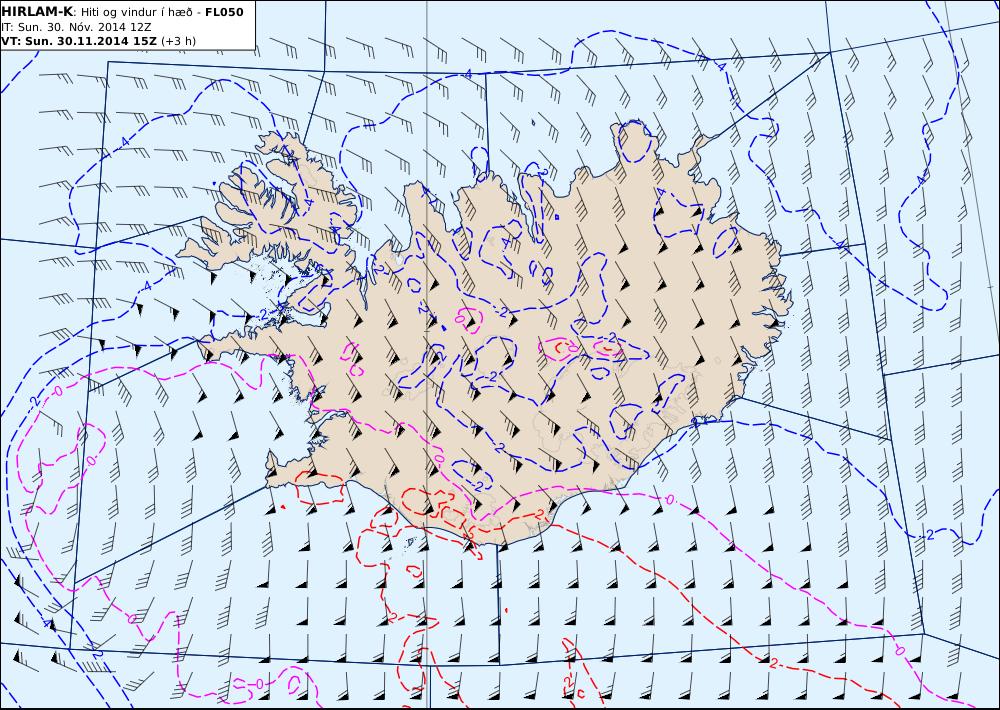Image resolution: width=1000 pixels, height=710 pixels.
Task: Click the 'VT: Sun. 30.11.2014 15Z' valid time
Action: point(80,41)
